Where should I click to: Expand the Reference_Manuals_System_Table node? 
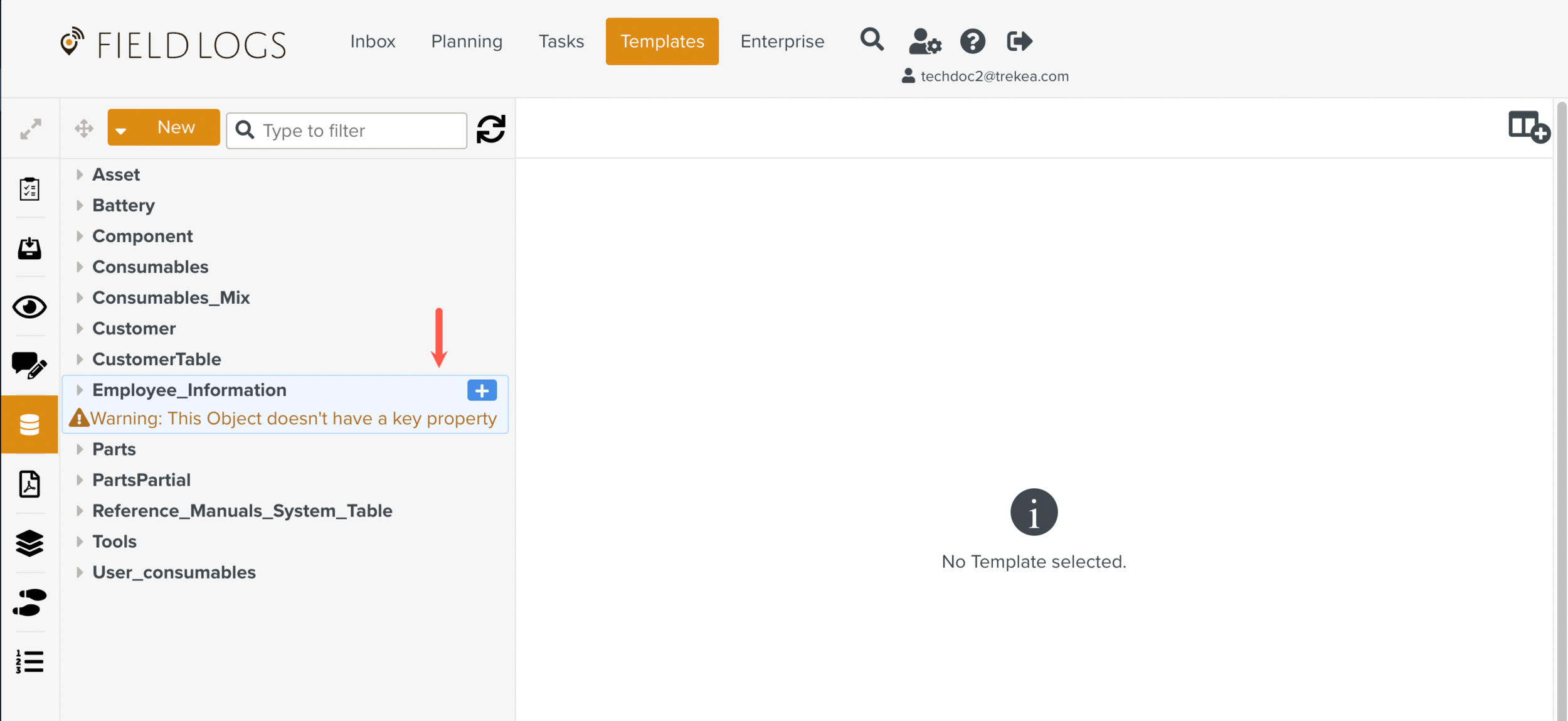[80, 511]
